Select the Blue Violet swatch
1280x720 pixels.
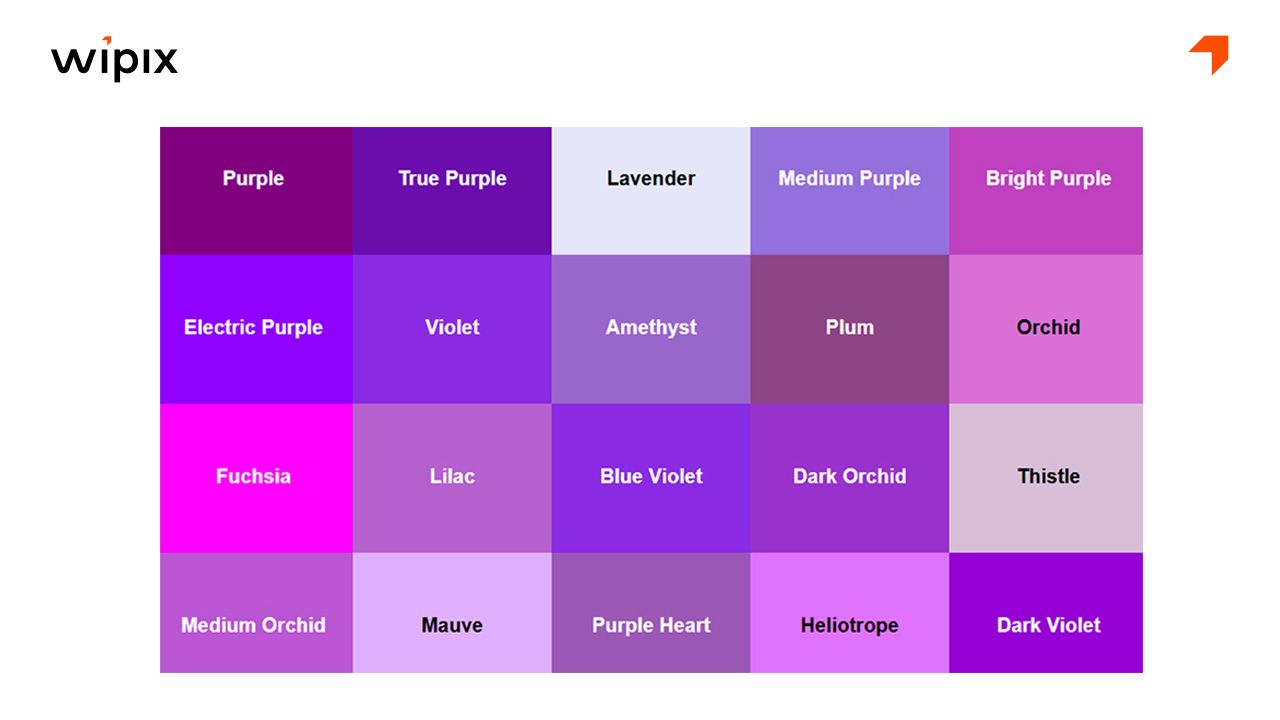click(651, 478)
